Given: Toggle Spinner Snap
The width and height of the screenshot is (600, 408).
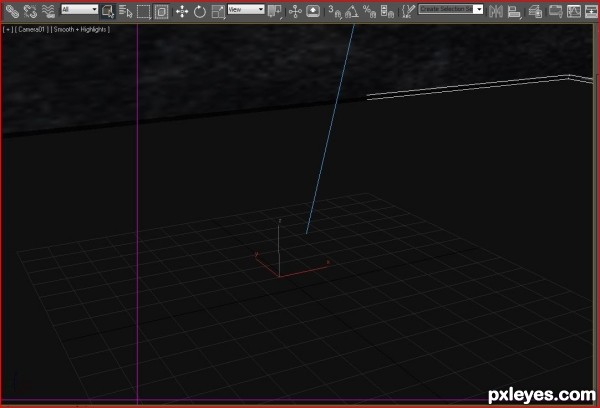Looking at the screenshot, I should pos(387,11).
